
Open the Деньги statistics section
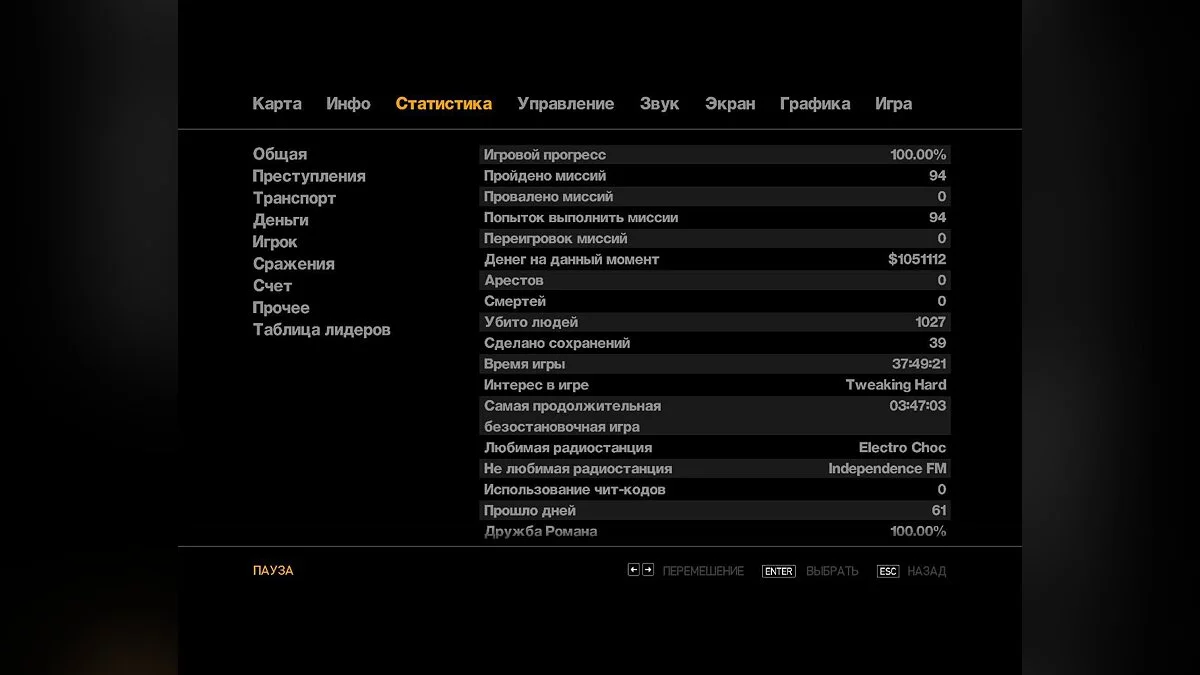280,219
